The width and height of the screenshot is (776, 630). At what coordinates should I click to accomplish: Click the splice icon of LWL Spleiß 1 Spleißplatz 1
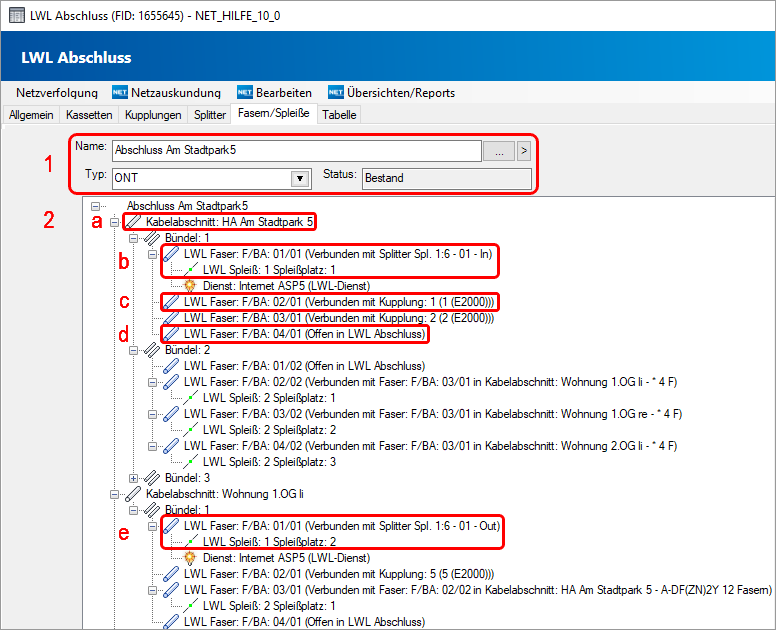[189, 270]
